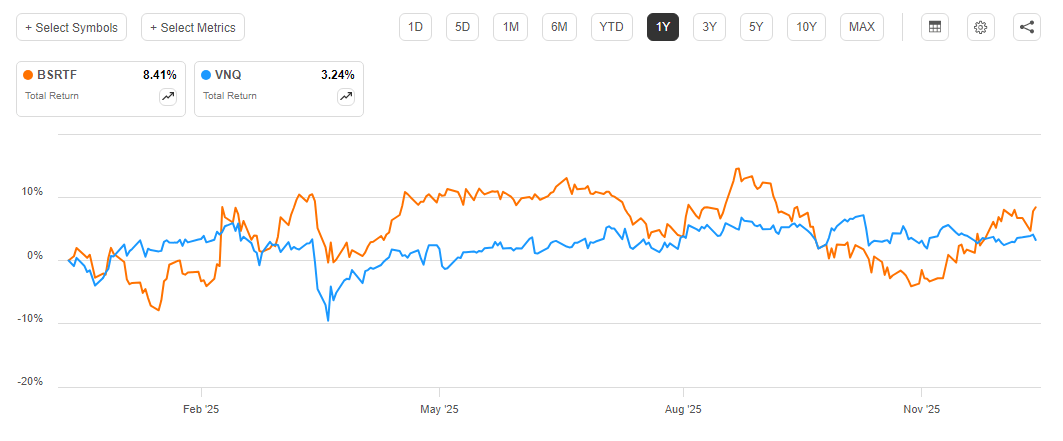Click BSRTF trend chart icon
The height and width of the screenshot is (441, 1063).
167,97
